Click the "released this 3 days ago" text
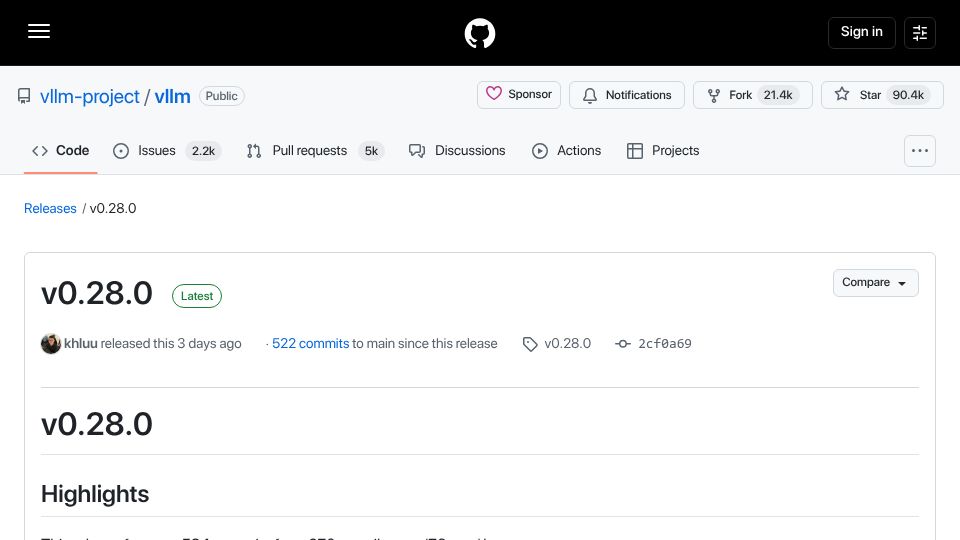This screenshot has height=540, width=960. pyautogui.click(x=171, y=343)
